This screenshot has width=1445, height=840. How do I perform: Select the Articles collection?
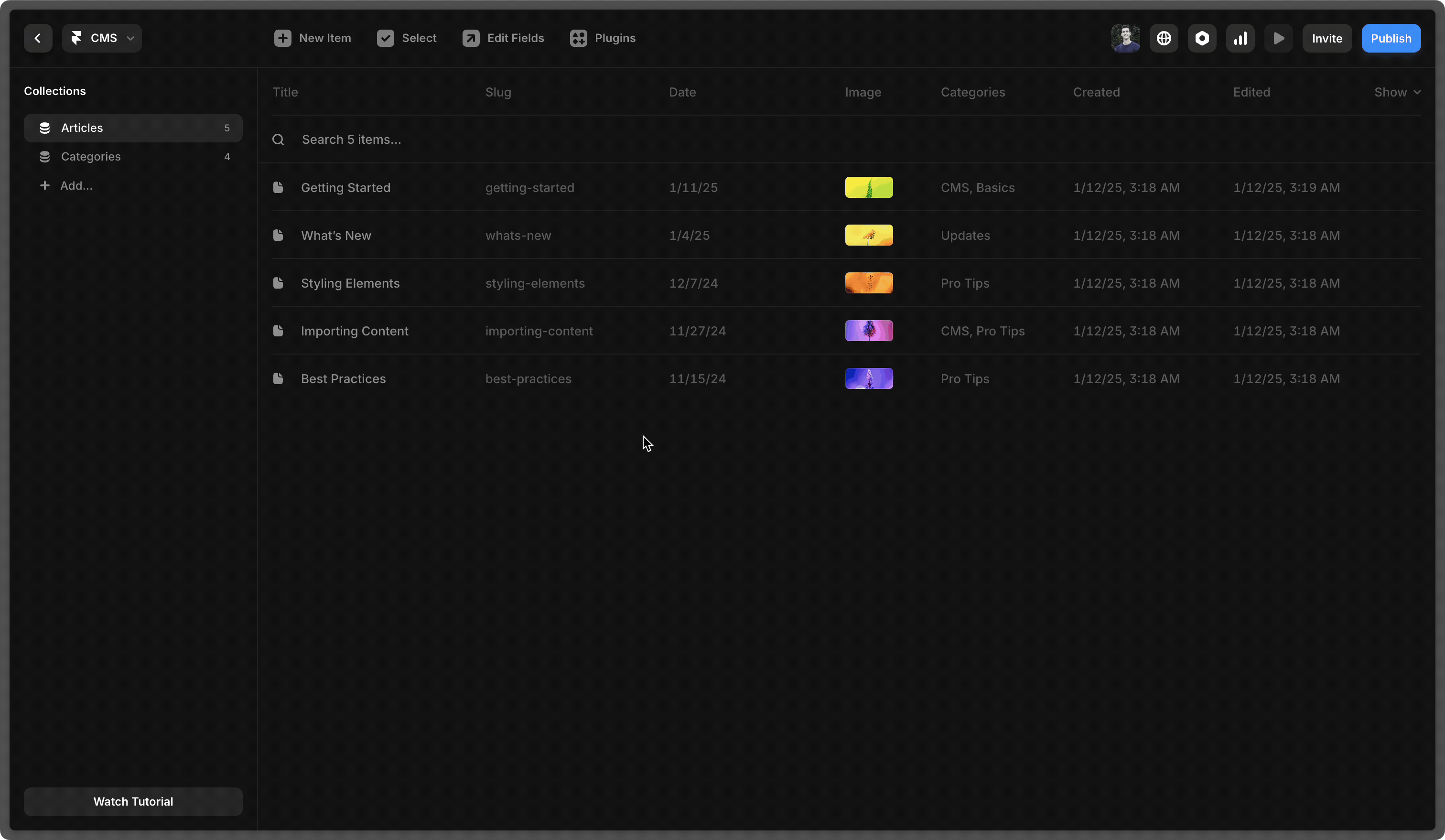click(133, 128)
